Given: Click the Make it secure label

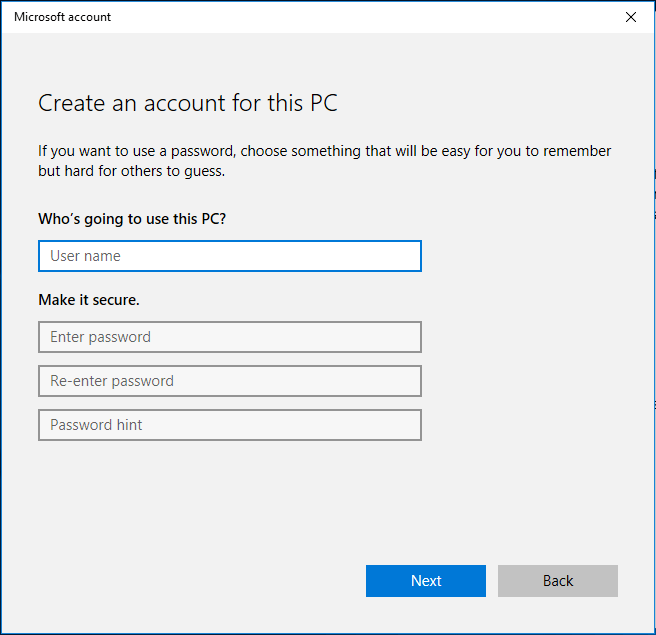Looking at the screenshot, I should pyautogui.click(x=89, y=300).
